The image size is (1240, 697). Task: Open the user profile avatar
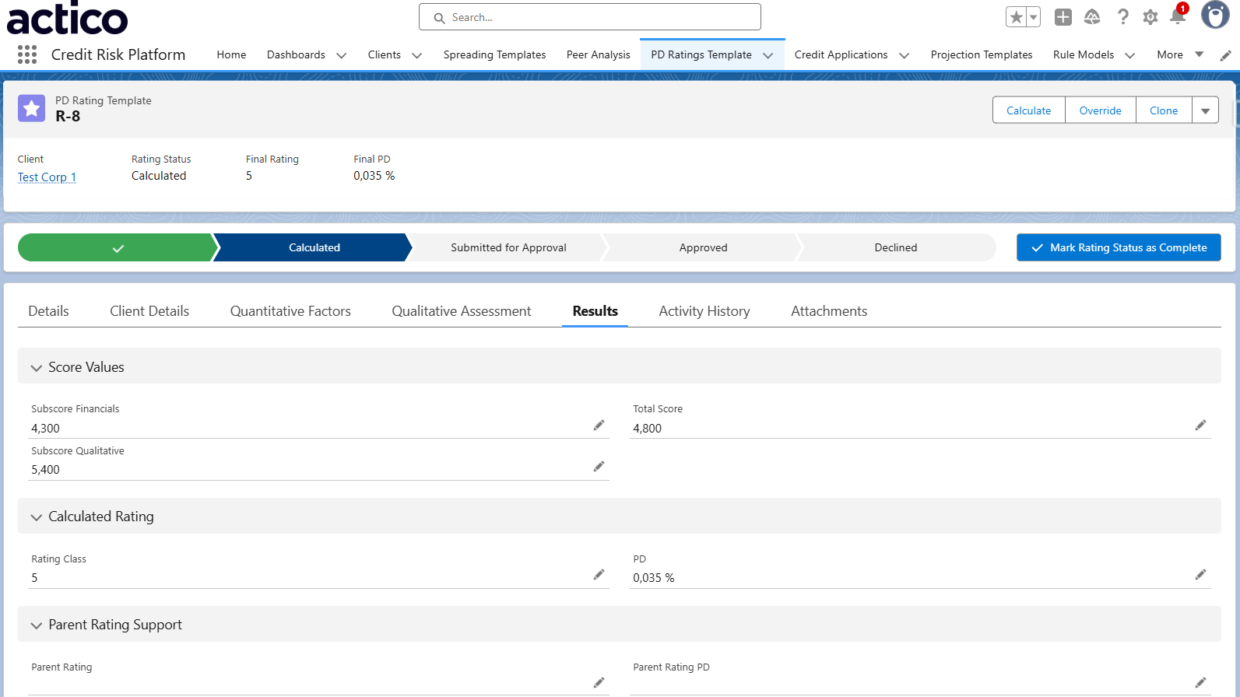[x=1214, y=15]
